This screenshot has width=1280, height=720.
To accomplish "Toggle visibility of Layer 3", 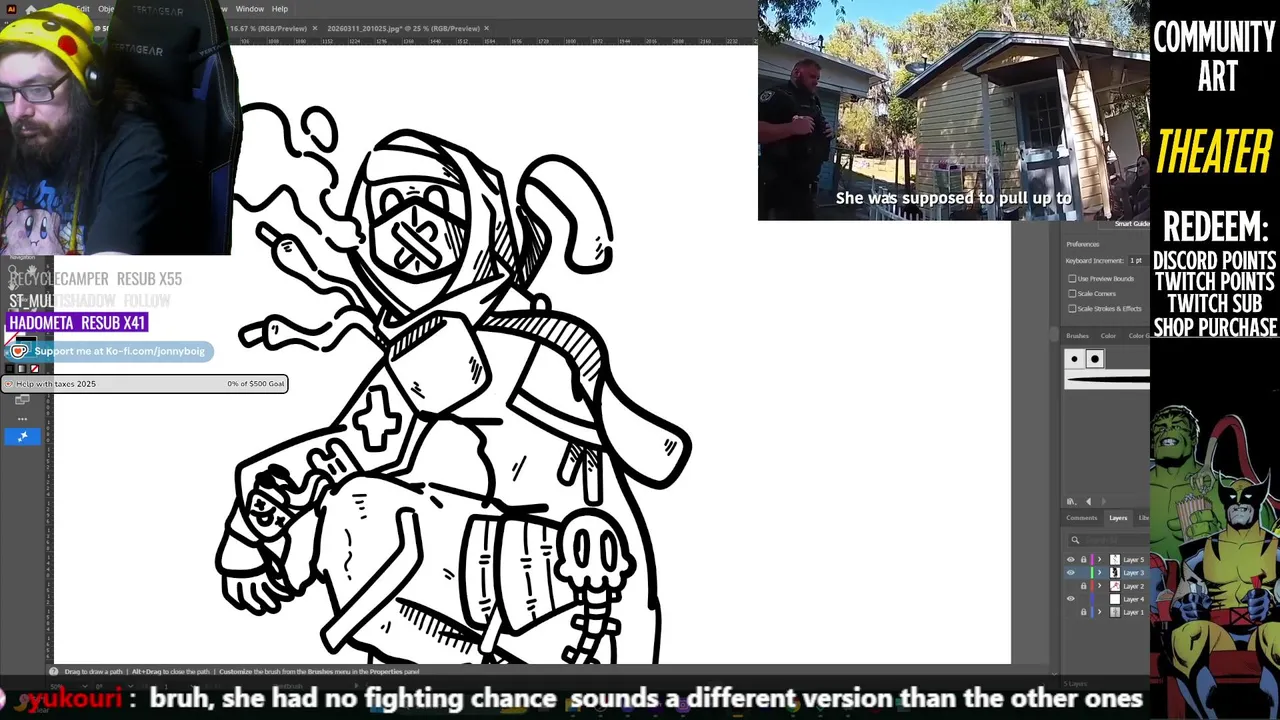I will click(x=1071, y=573).
